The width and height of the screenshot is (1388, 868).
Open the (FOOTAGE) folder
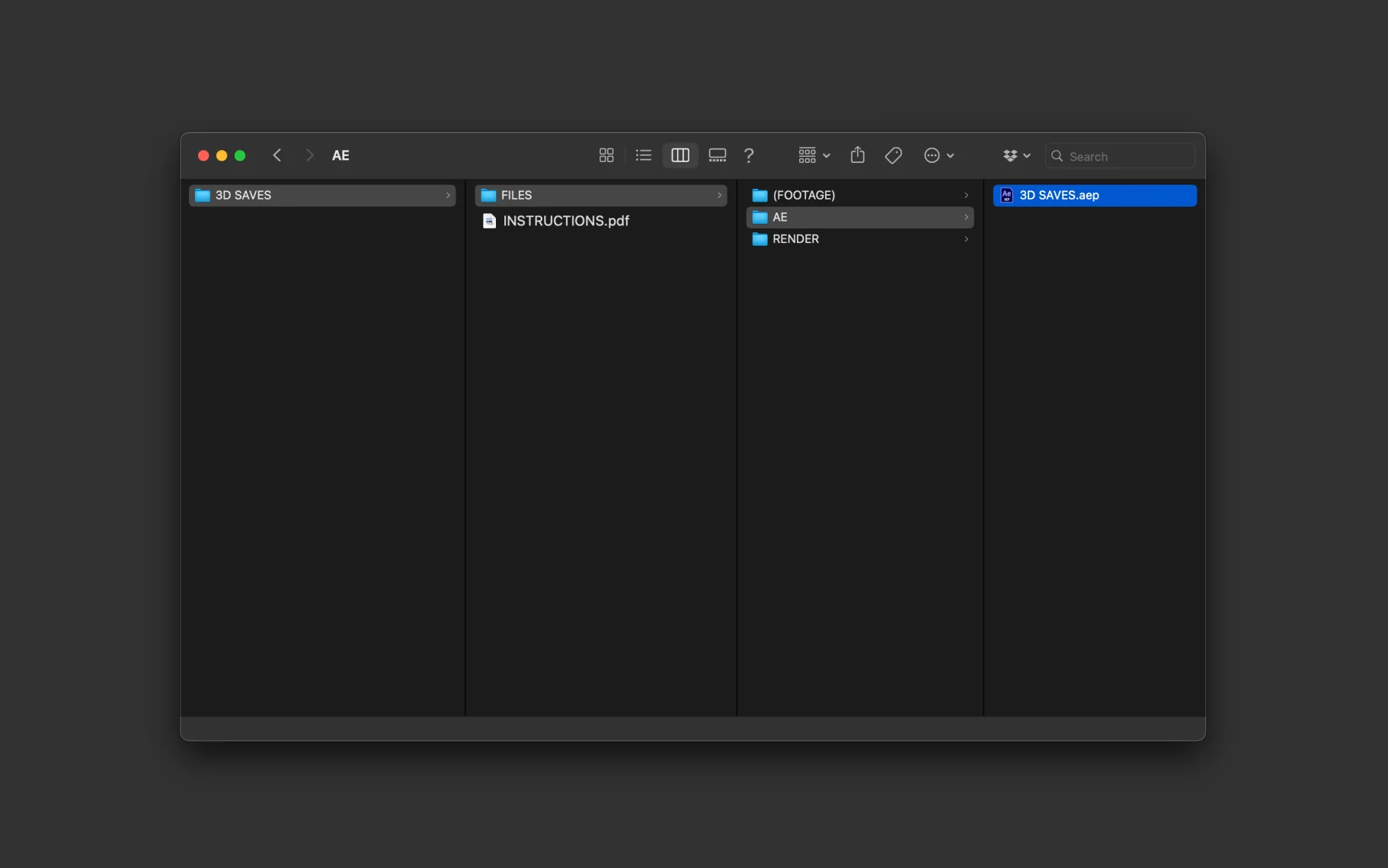[804, 195]
